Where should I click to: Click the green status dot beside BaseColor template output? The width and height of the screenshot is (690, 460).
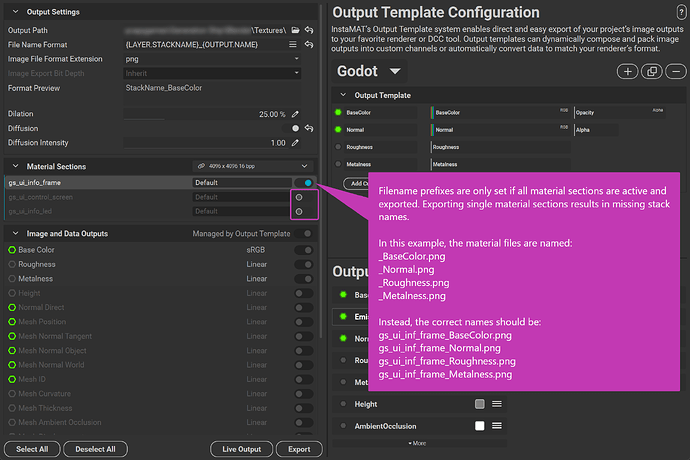[338, 112]
